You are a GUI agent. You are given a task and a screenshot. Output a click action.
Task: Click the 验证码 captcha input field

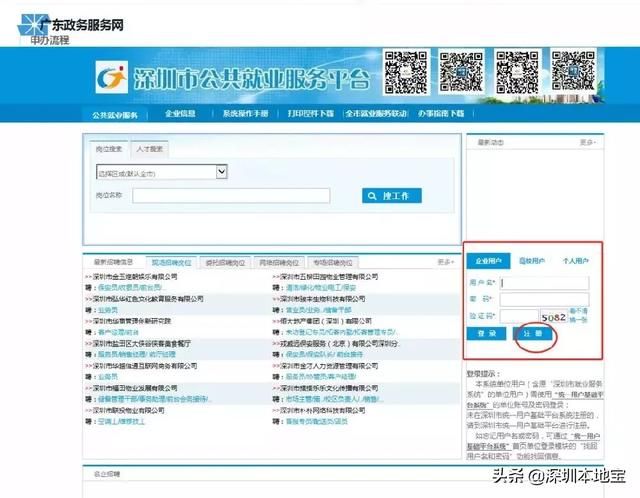pos(519,316)
